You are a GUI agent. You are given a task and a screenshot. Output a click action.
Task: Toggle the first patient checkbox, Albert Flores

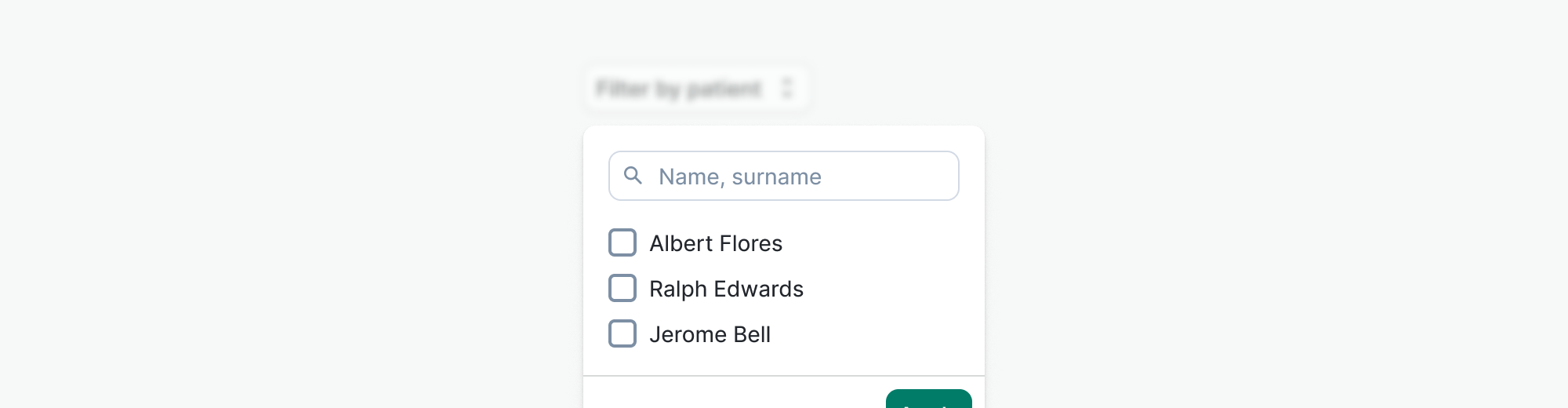(x=622, y=242)
